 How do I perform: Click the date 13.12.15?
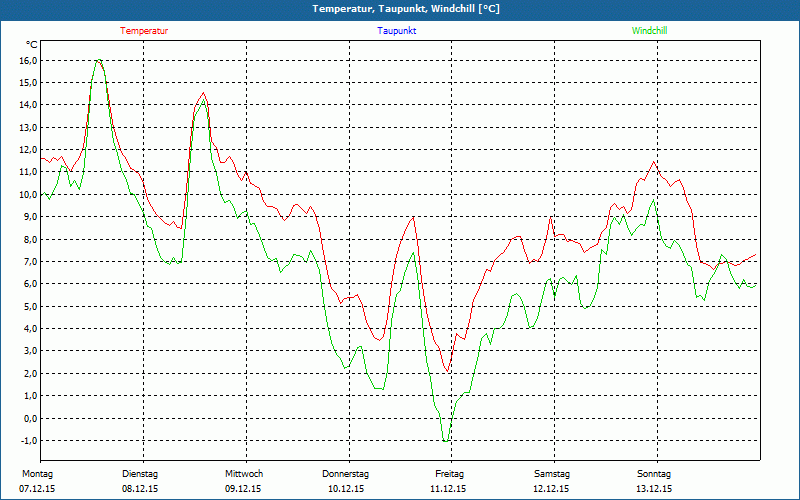[654, 489]
